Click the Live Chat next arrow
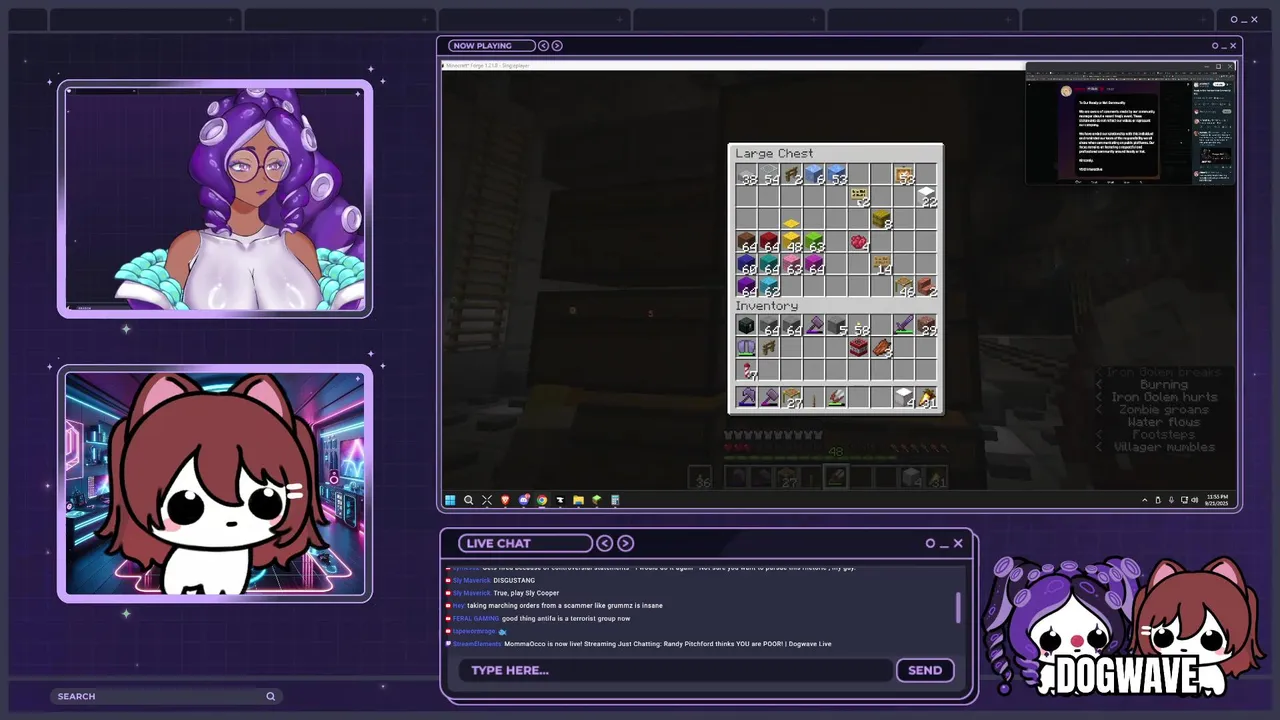Screen dimensions: 1280x720 tap(626, 543)
